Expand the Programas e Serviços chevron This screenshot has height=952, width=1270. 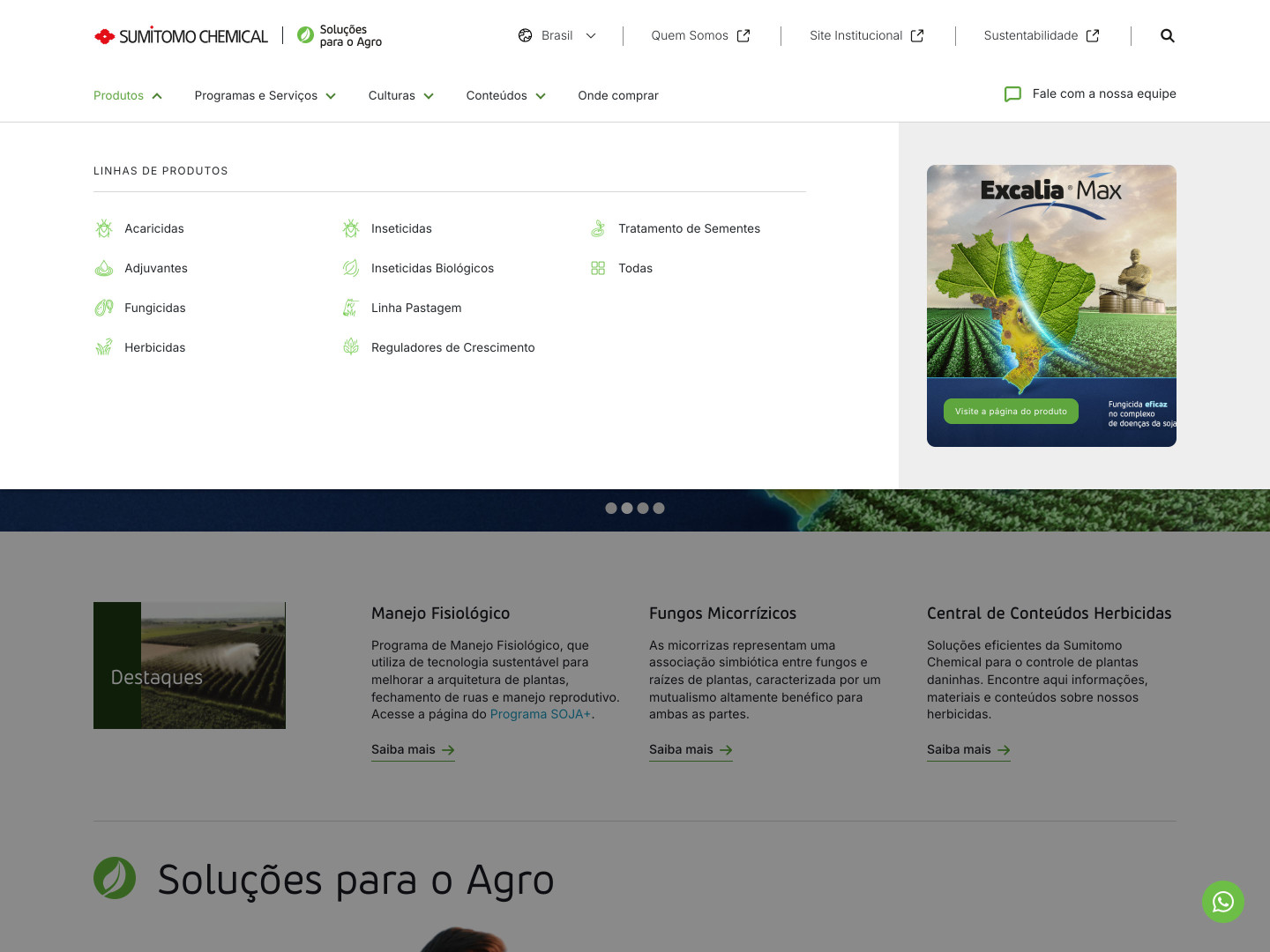tap(331, 96)
